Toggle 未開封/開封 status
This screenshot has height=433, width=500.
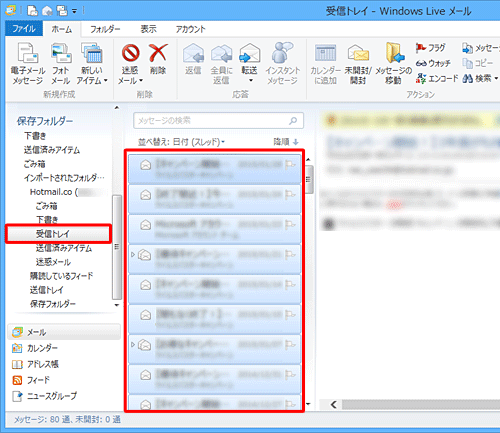(358, 64)
